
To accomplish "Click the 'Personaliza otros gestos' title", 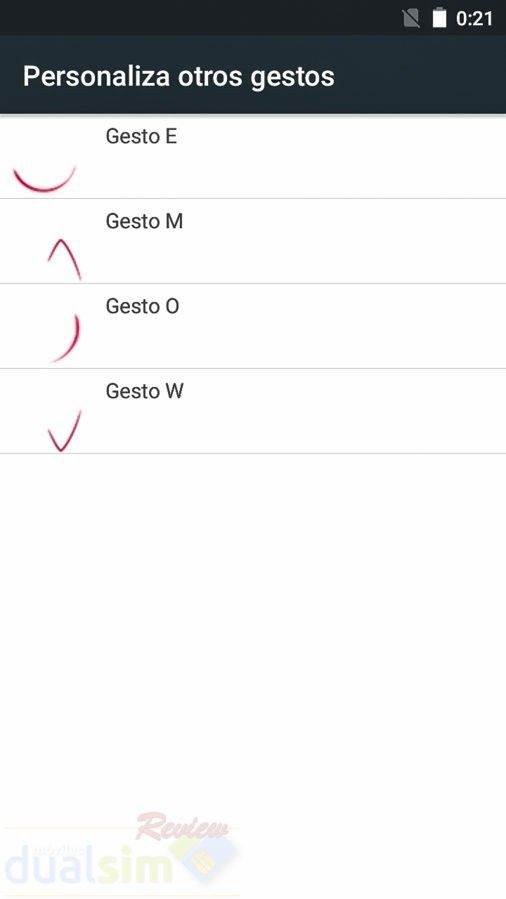I will pos(178,76).
